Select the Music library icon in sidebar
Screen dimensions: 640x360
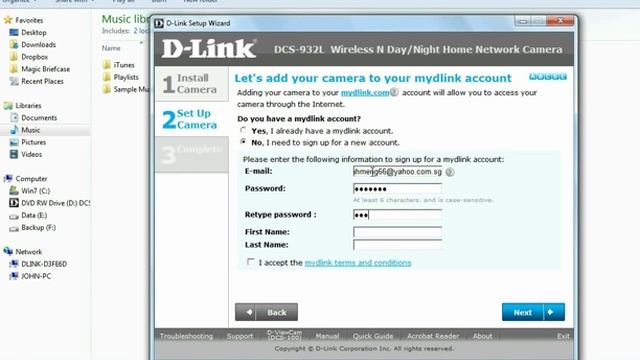[x=14, y=130]
